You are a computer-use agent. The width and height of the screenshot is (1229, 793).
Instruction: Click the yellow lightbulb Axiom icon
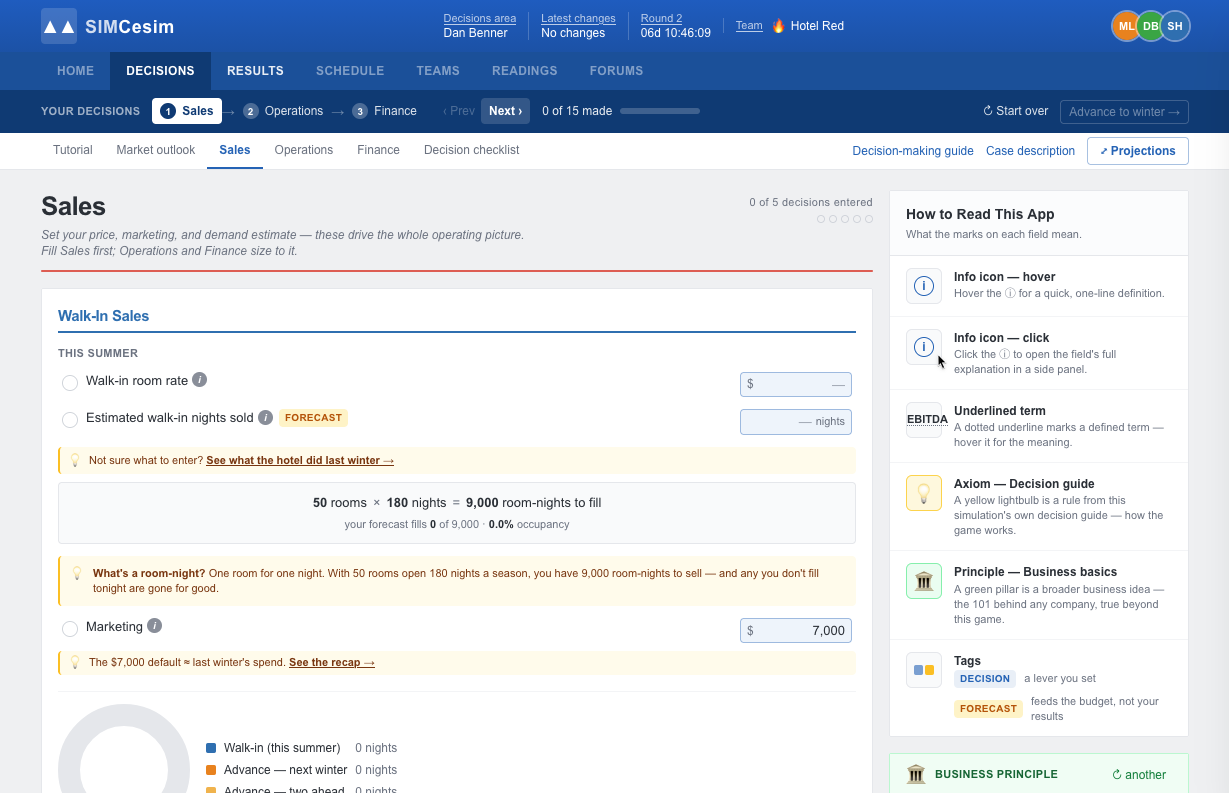click(924, 493)
